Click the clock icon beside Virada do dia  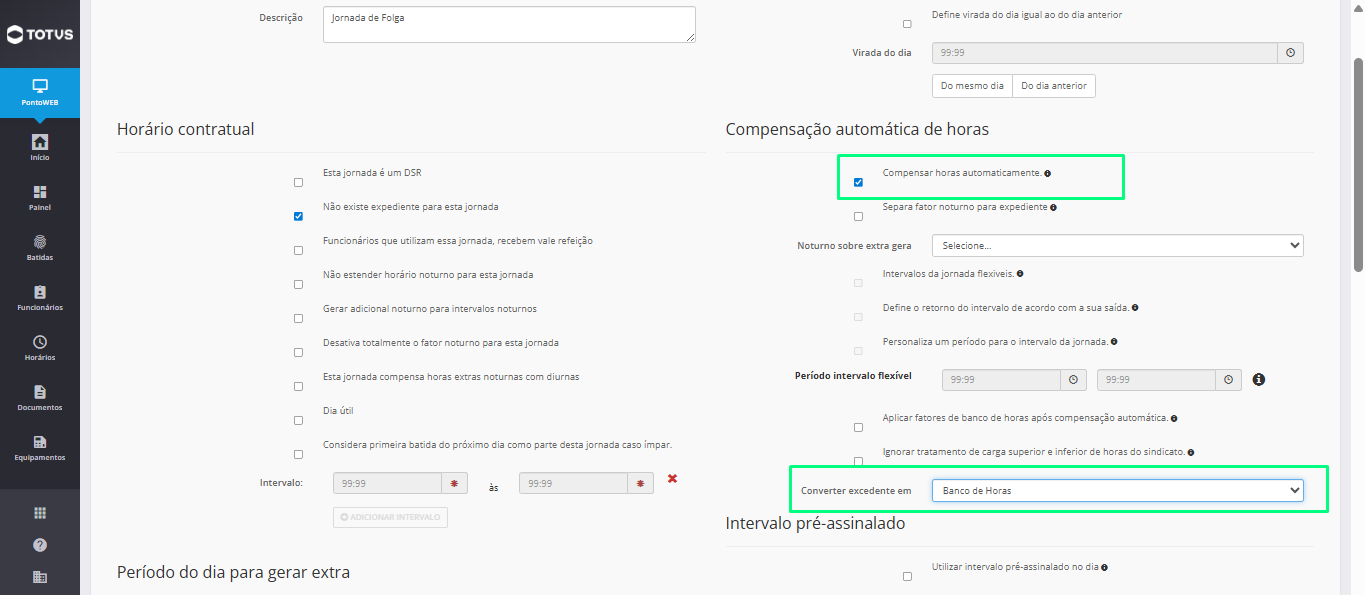tap(1290, 53)
